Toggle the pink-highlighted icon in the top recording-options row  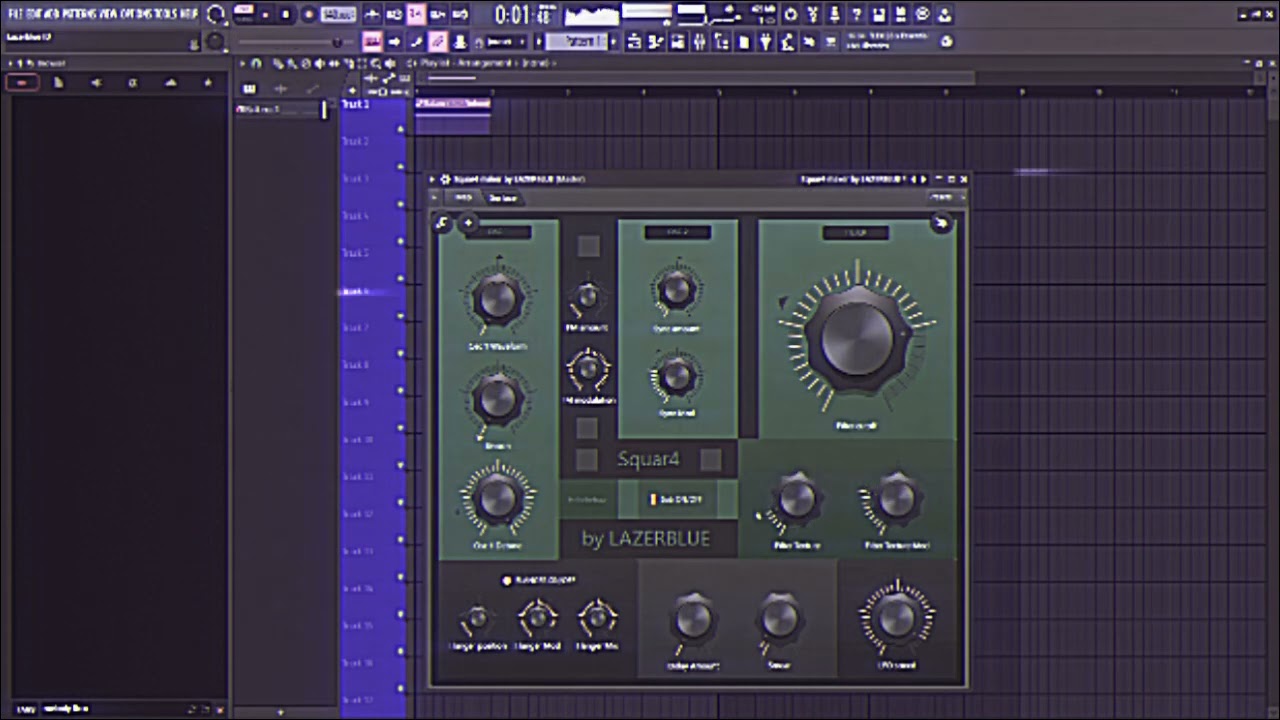(x=415, y=15)
